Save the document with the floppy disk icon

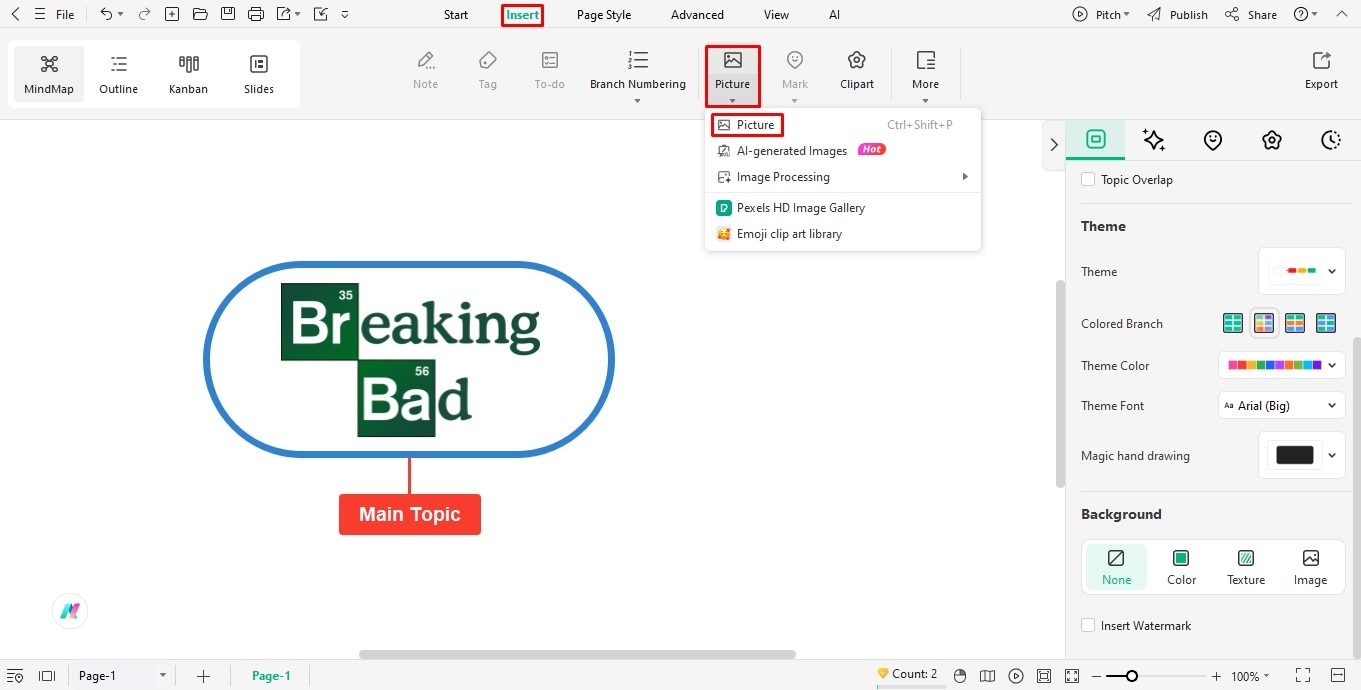(228, 15)
